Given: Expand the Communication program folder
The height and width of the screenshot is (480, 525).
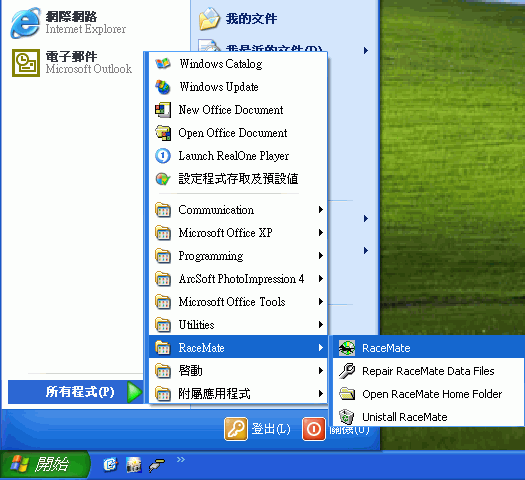Looking at the screenshot, I should (238, 210).
